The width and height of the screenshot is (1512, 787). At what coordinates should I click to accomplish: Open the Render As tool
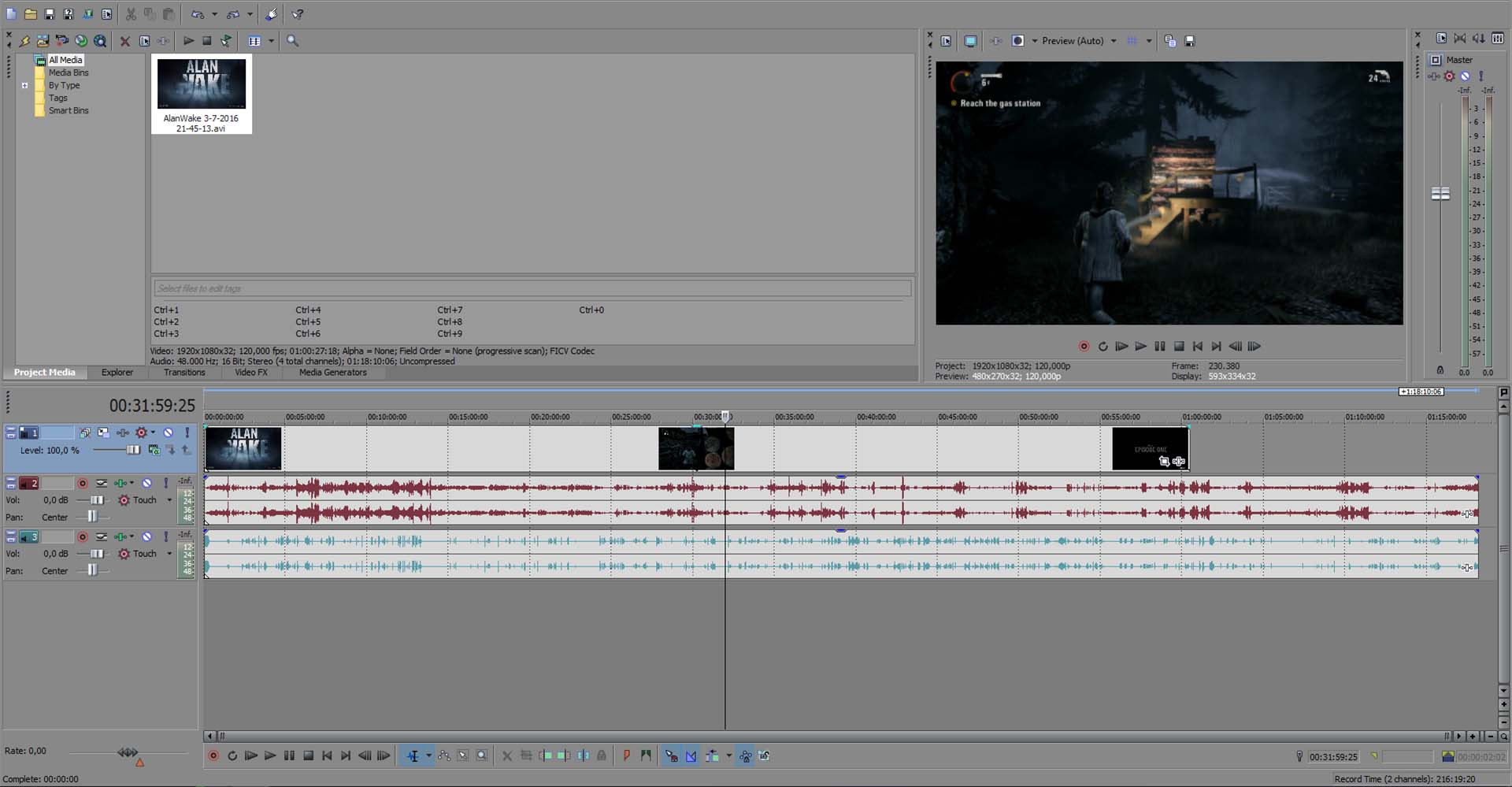[87, 14]
